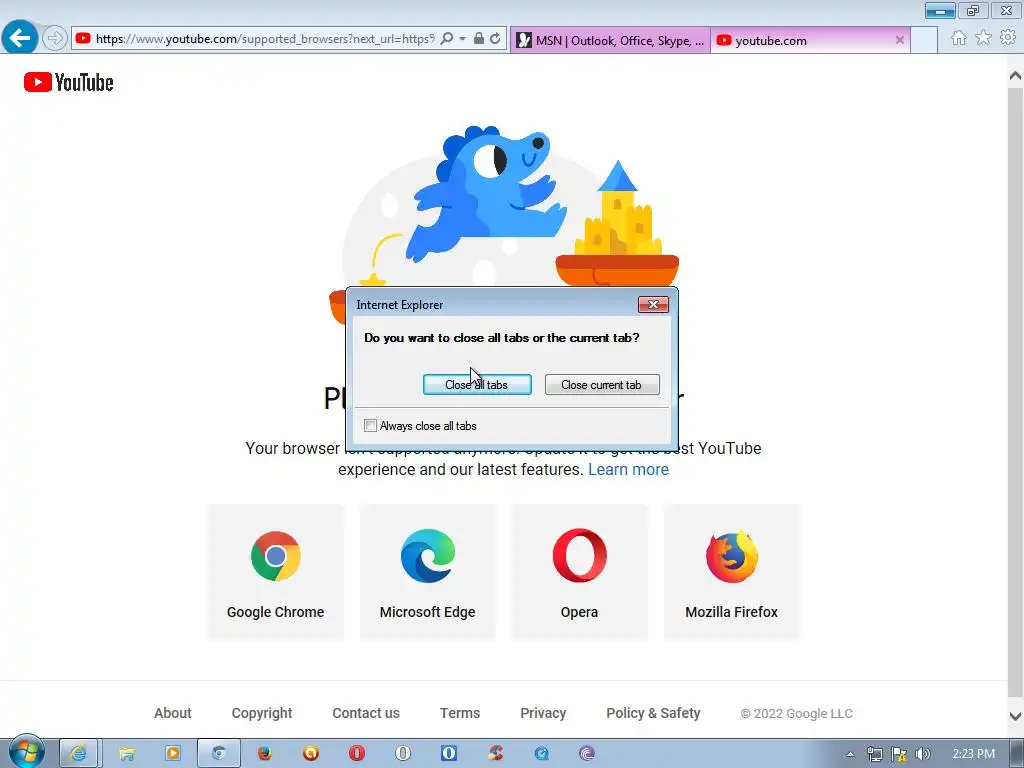
Task: Choose the Microsoft Edge browser card
Action: [x=428, y=572]
